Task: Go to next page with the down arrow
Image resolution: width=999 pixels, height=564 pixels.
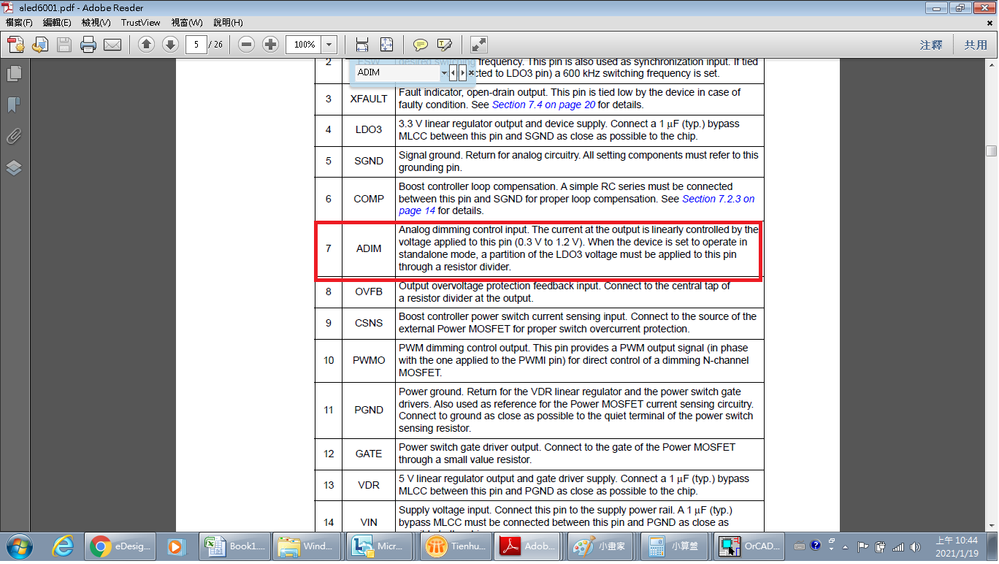Action: coord(170,44)
